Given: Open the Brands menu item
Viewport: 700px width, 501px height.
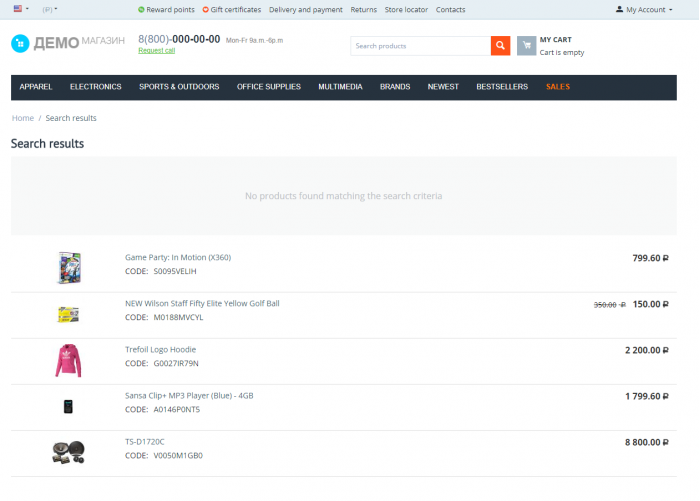Looking at the screenshot, I should pos(395,87).
